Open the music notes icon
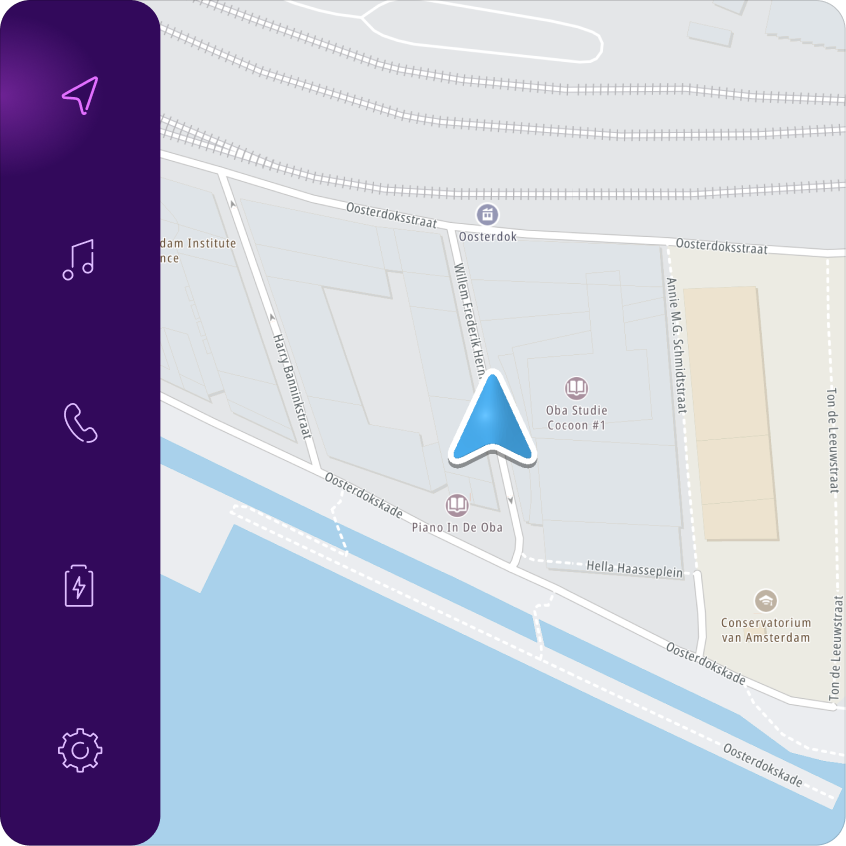This screenshot has width=846, height=846. 79,260
